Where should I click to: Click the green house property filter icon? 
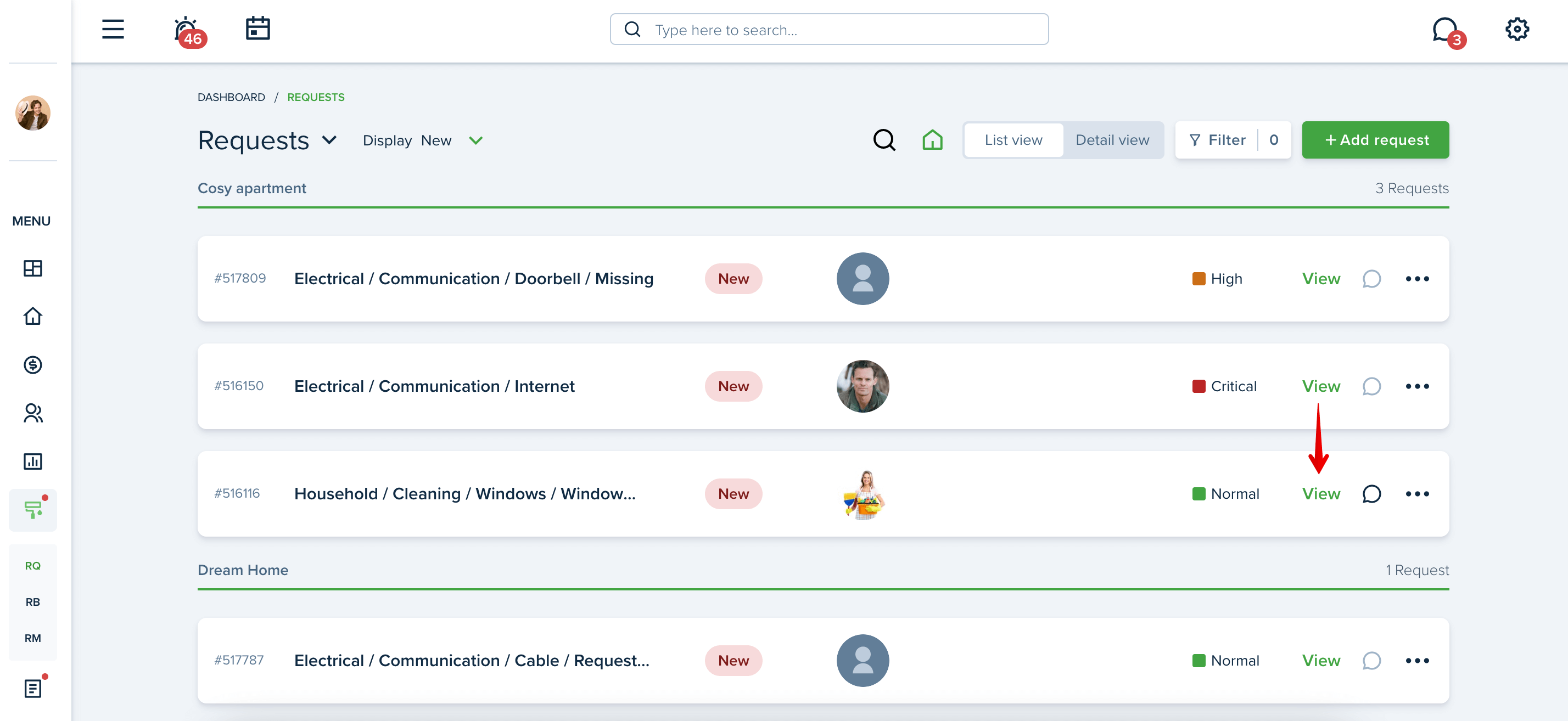[x=932, y=140]
